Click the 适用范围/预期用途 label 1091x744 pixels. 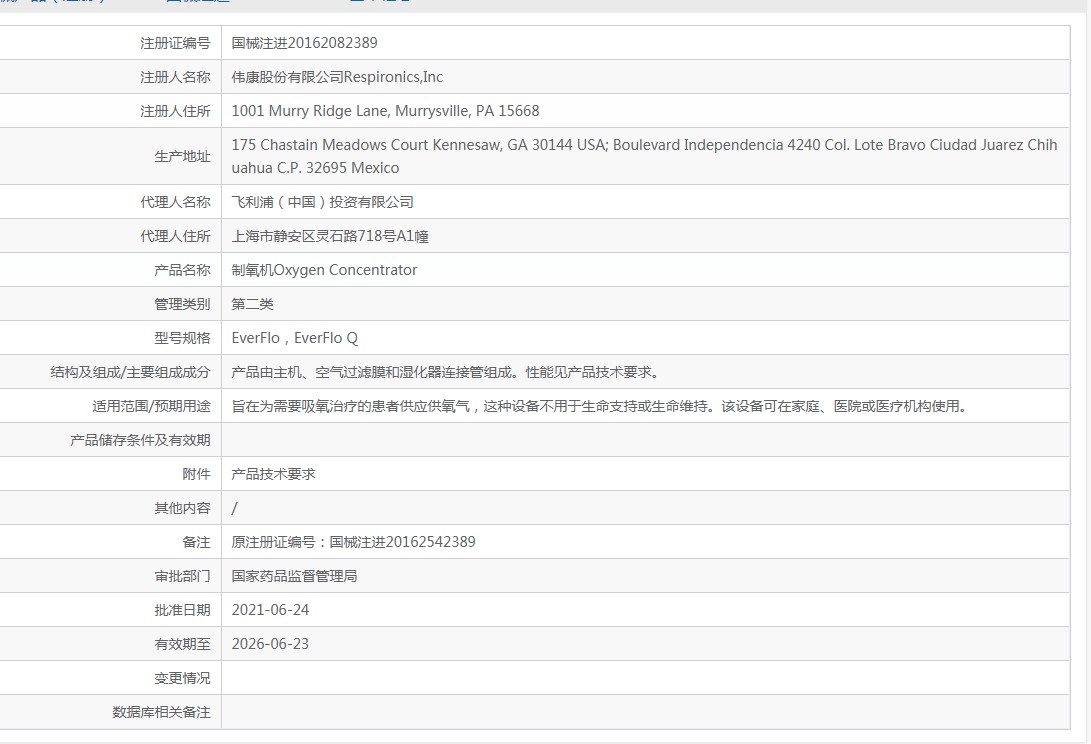[151, 406]
